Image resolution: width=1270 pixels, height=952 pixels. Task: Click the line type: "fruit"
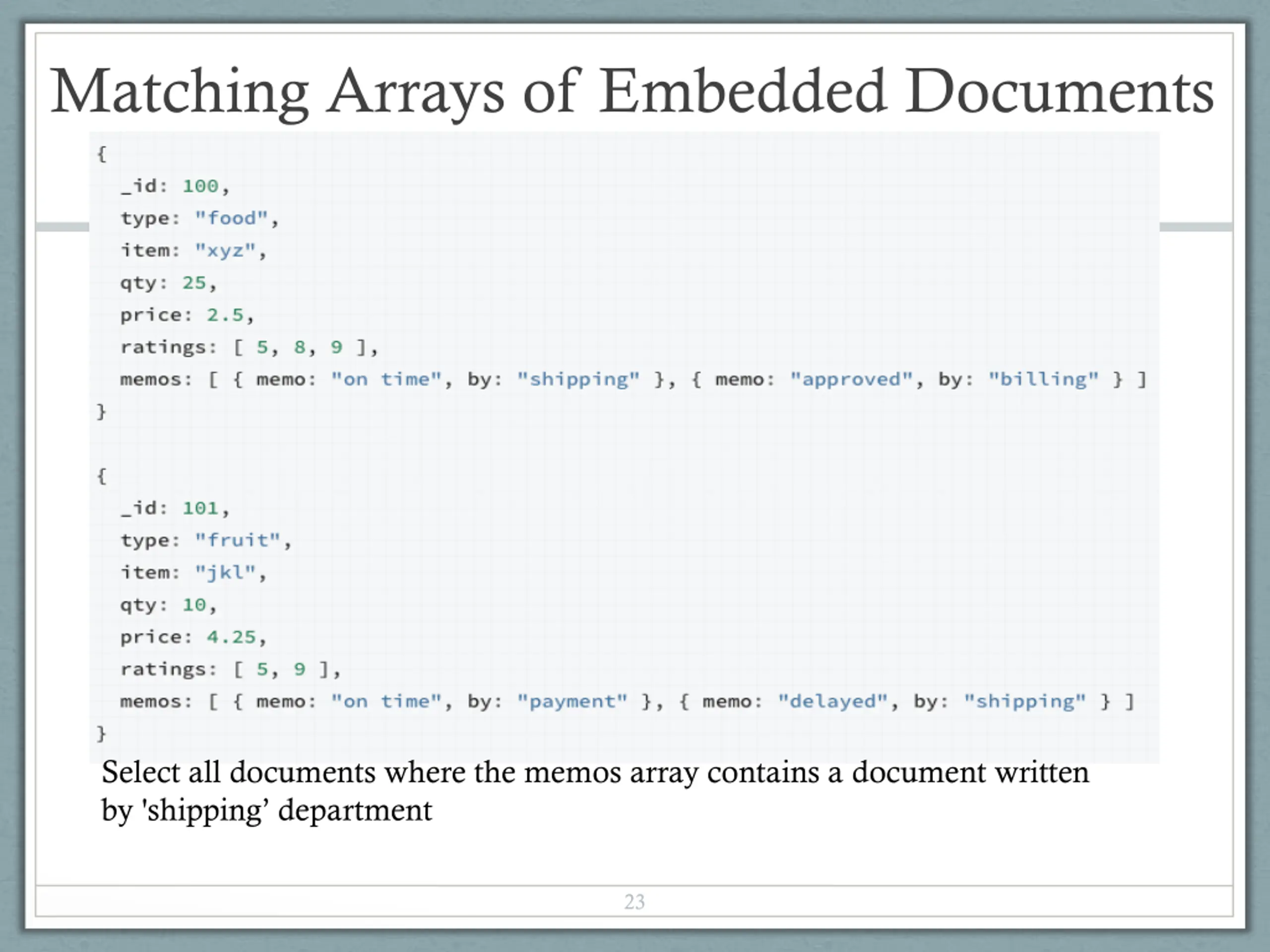(206, 540)
